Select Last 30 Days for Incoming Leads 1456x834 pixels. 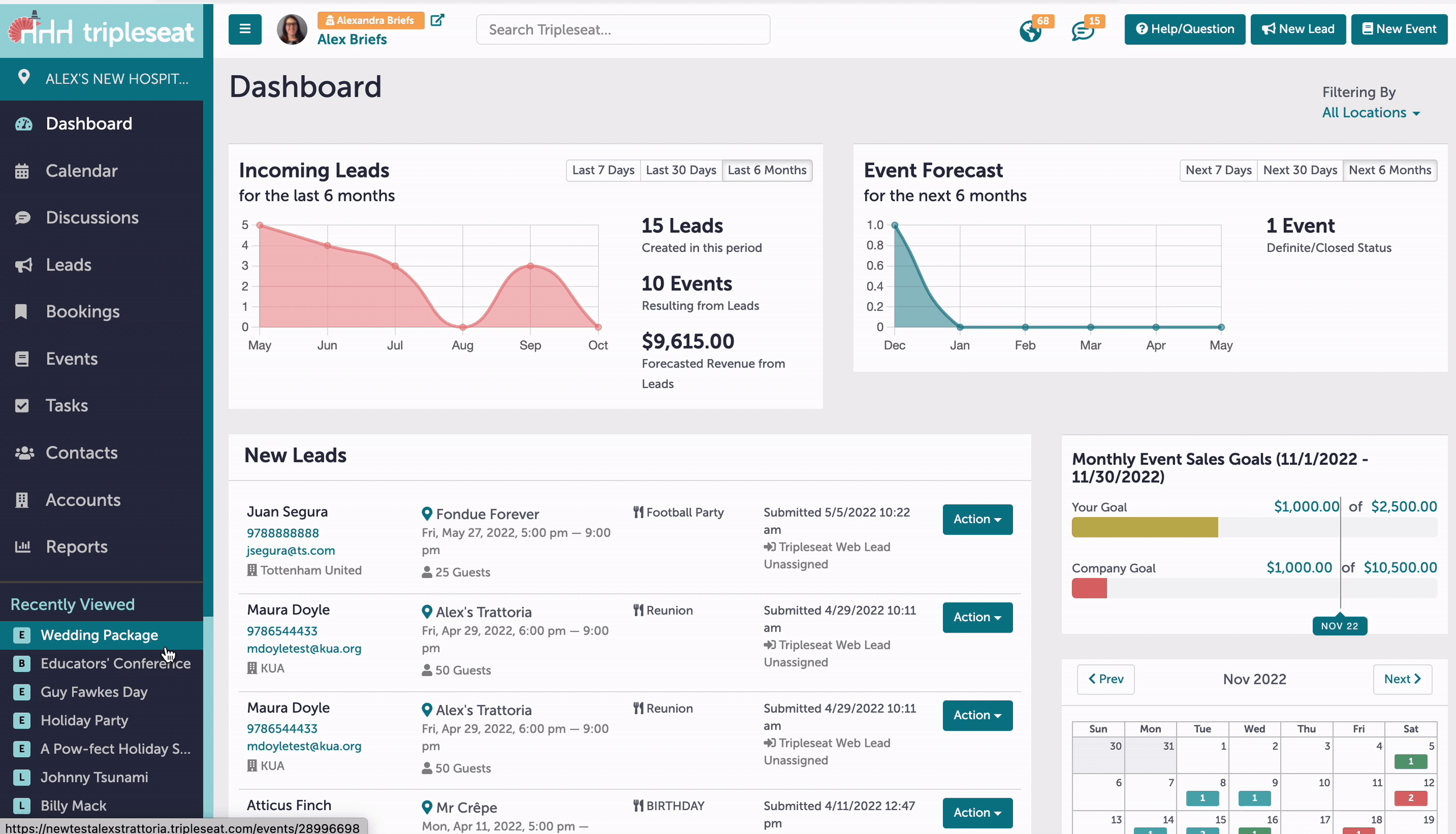tap(681, 170)
